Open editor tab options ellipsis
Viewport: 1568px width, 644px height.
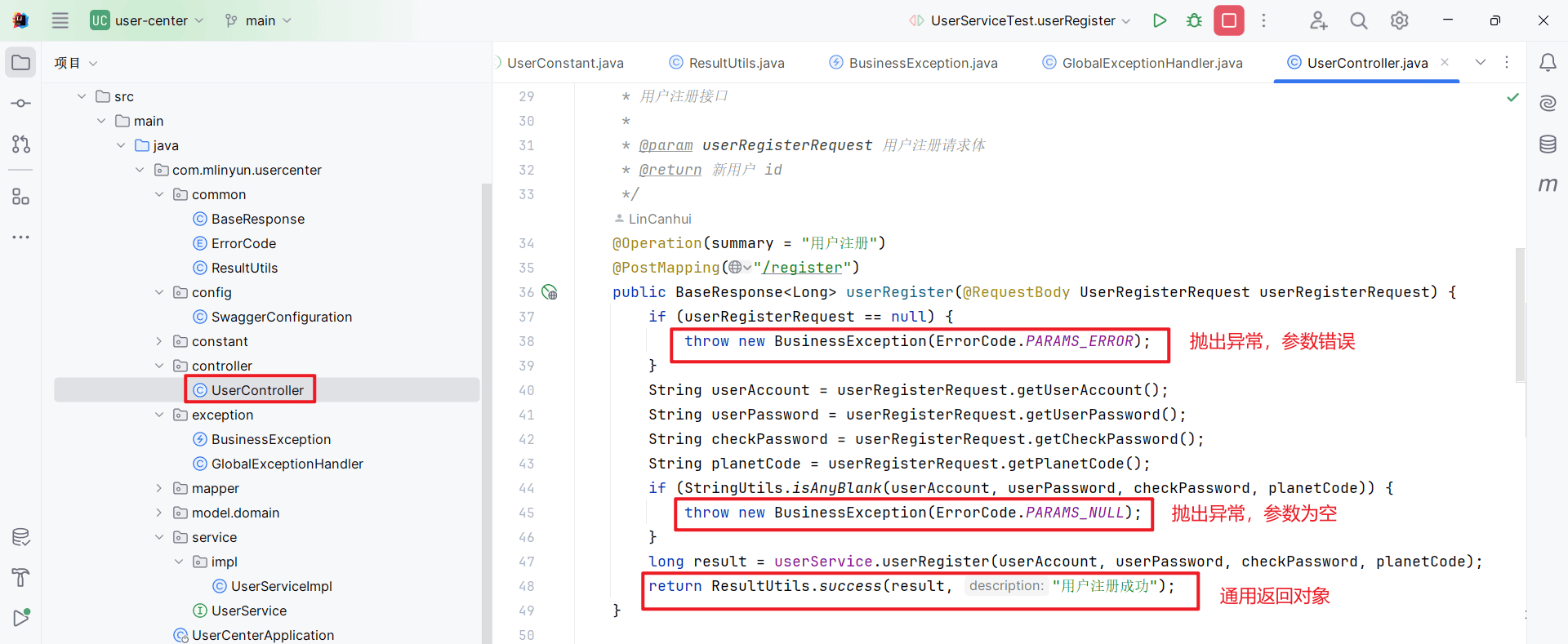(1507, 62)
